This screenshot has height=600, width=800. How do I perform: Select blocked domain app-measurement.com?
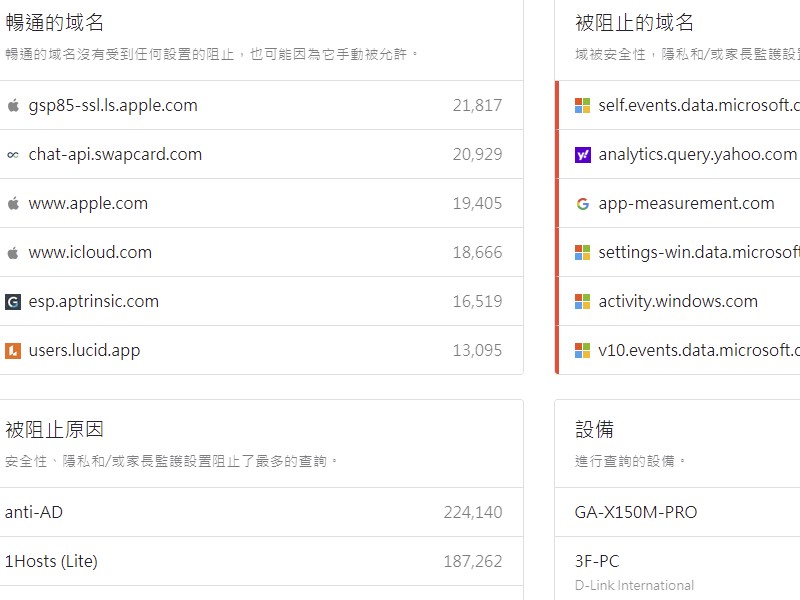point(686,204)
